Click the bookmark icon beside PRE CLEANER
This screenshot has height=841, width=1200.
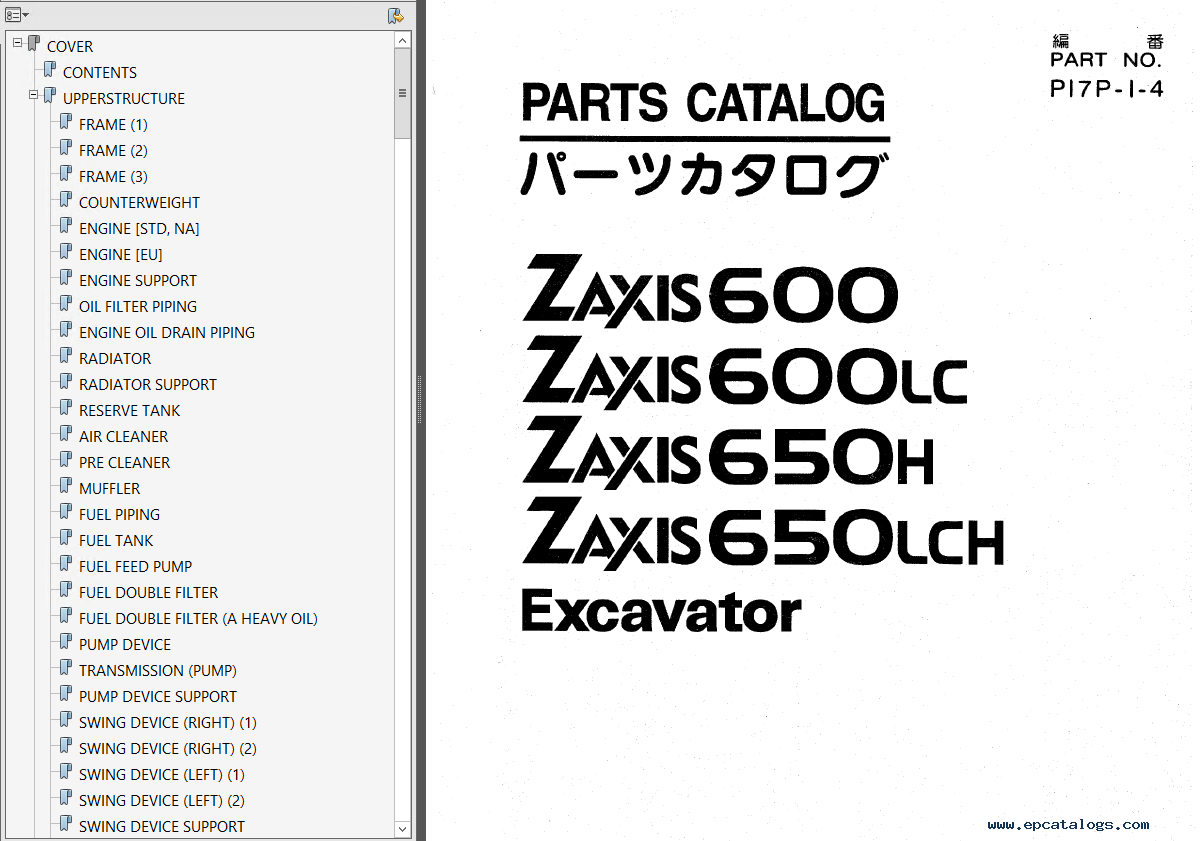(x=66, y=461)
